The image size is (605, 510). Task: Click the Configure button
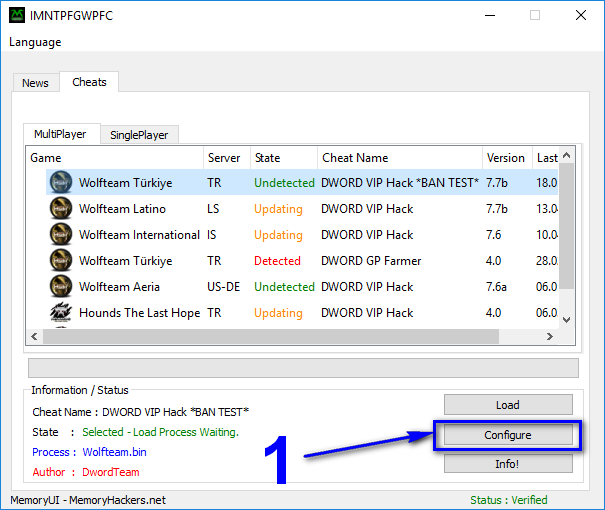click(x=508, y=435)
